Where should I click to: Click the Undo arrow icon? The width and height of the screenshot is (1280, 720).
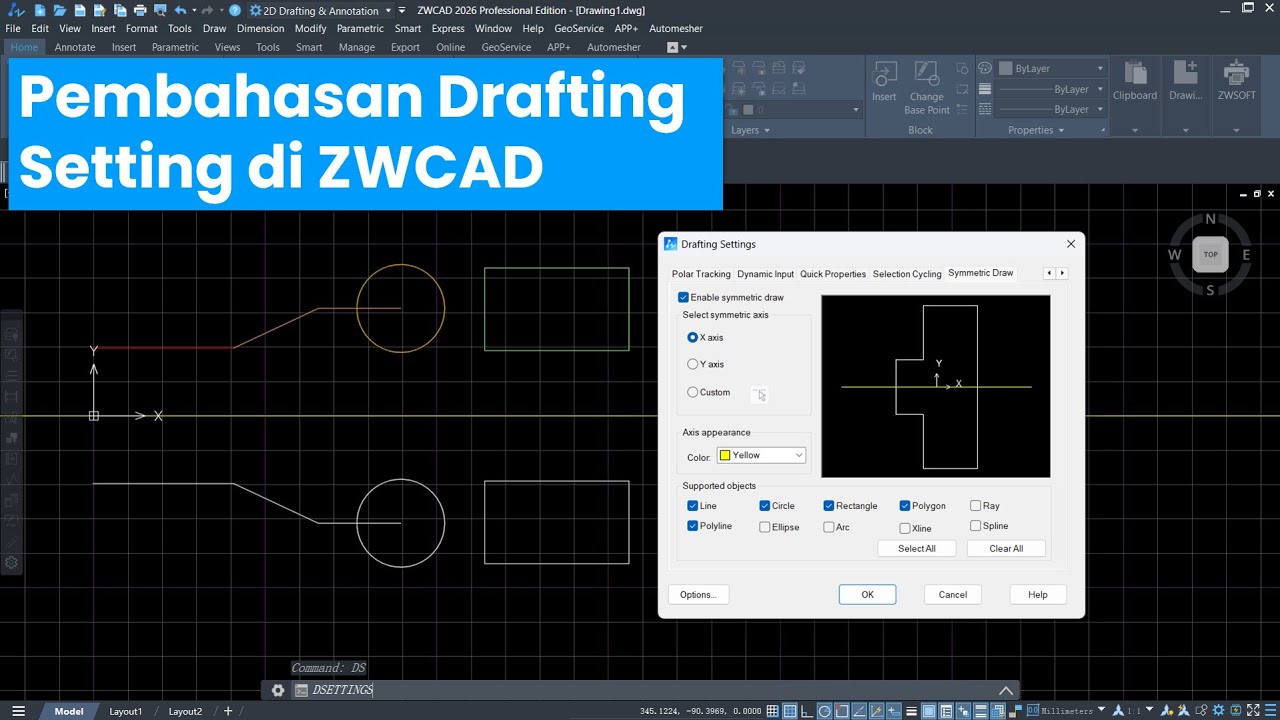(180, 11)
